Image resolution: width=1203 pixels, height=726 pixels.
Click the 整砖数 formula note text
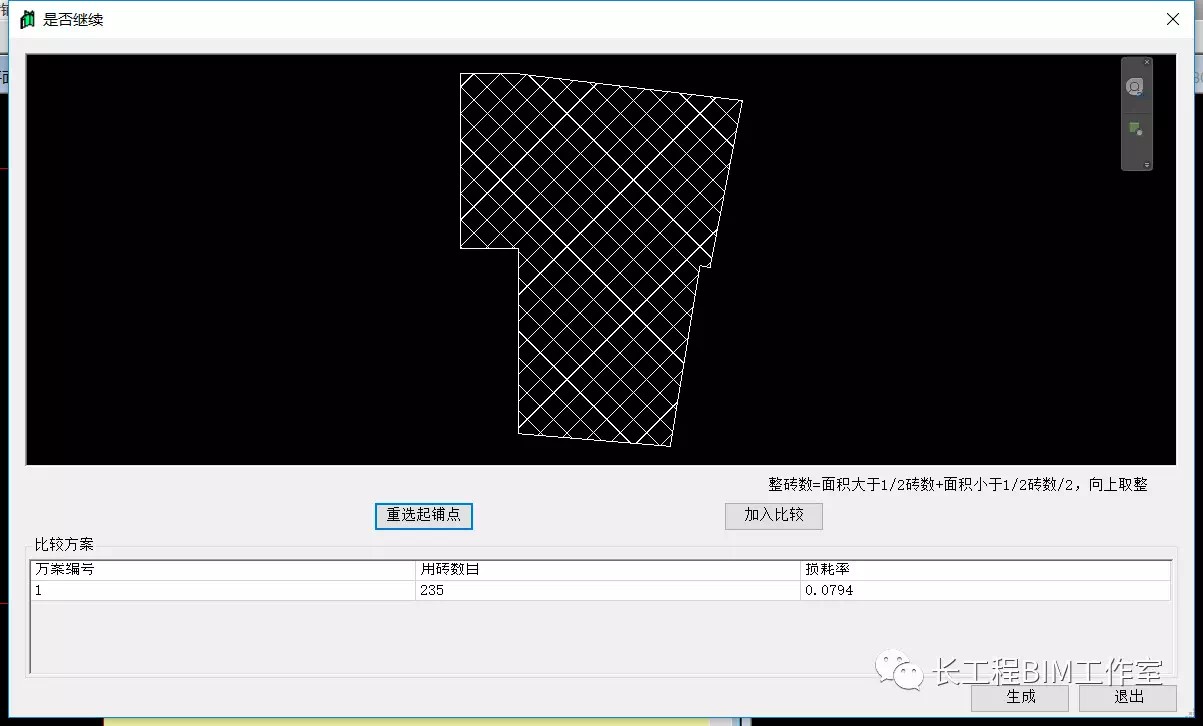click(957, 485)
